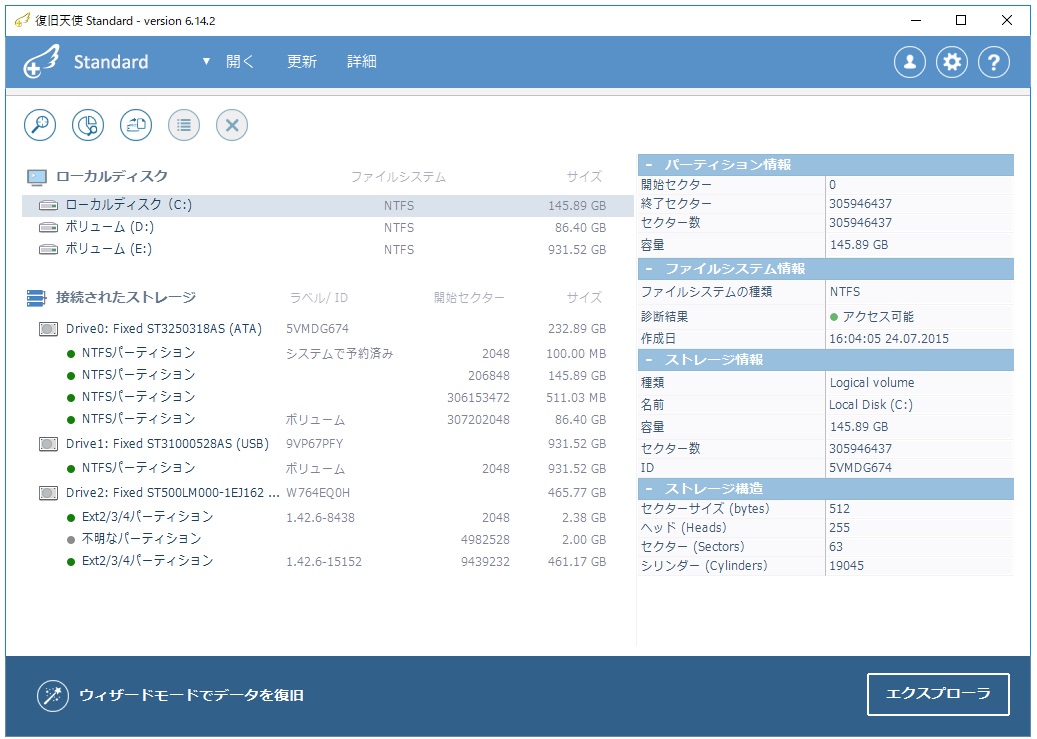Maximize the 復旧天使 Standard window
The width and height of the screenshot is (1037, 739).
961,21
